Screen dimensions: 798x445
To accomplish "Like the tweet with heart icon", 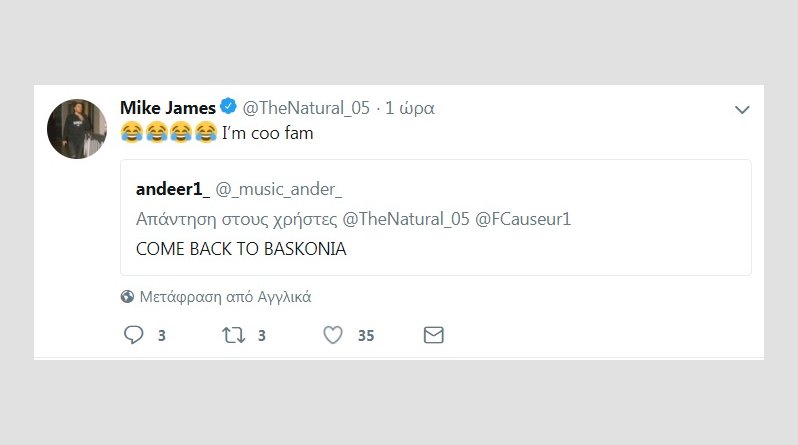I will [x=333, y=335].
